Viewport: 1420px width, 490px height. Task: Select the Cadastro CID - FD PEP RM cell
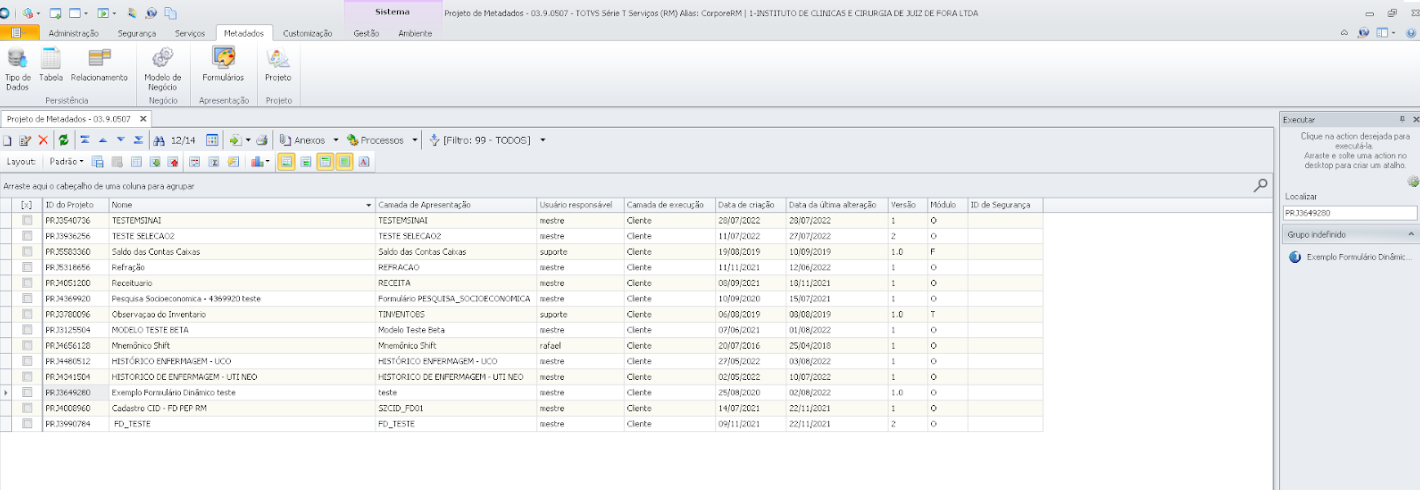click(242, 408)
